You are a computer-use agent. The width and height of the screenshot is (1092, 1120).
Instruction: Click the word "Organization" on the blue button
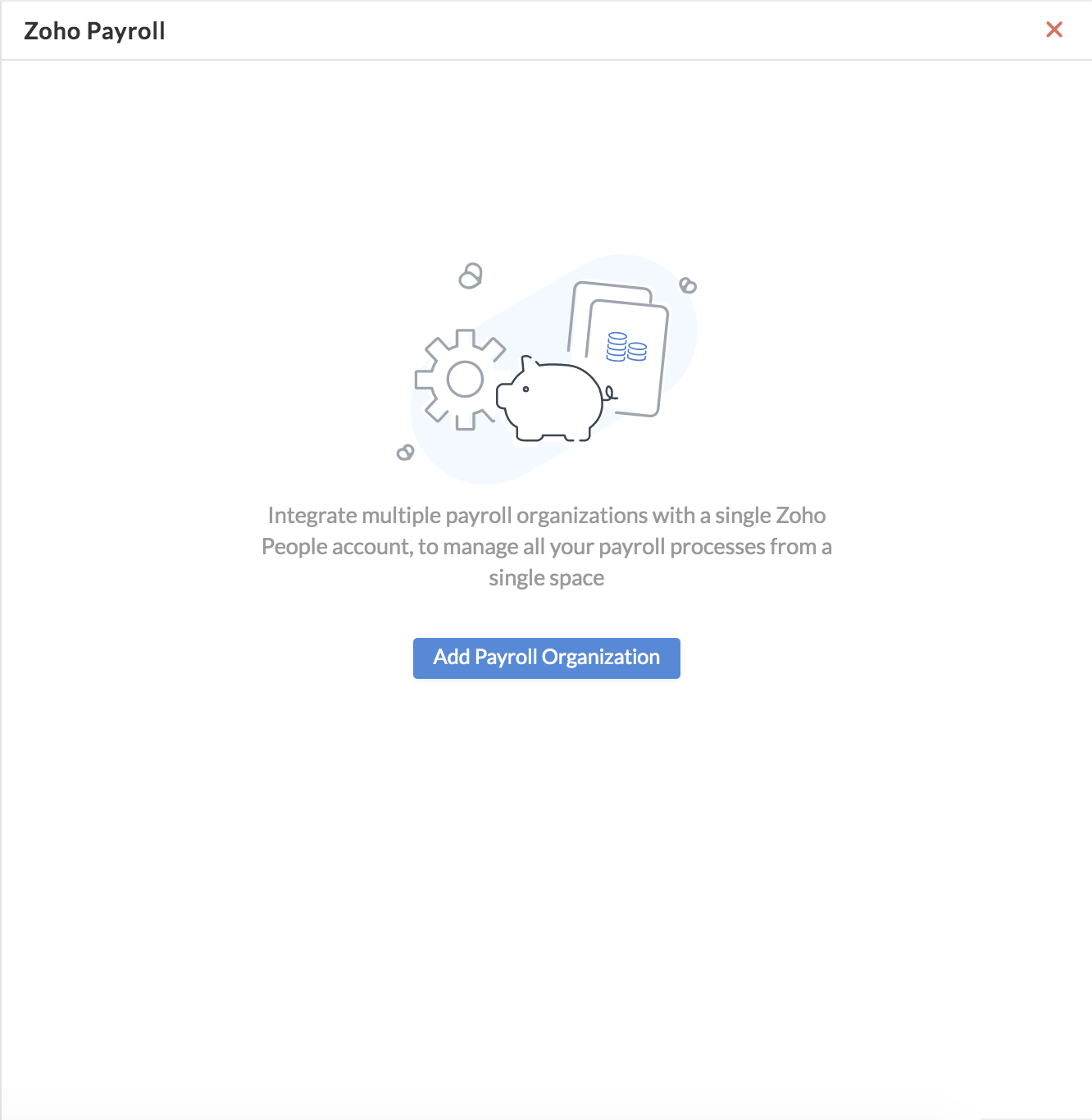(601, 658)
